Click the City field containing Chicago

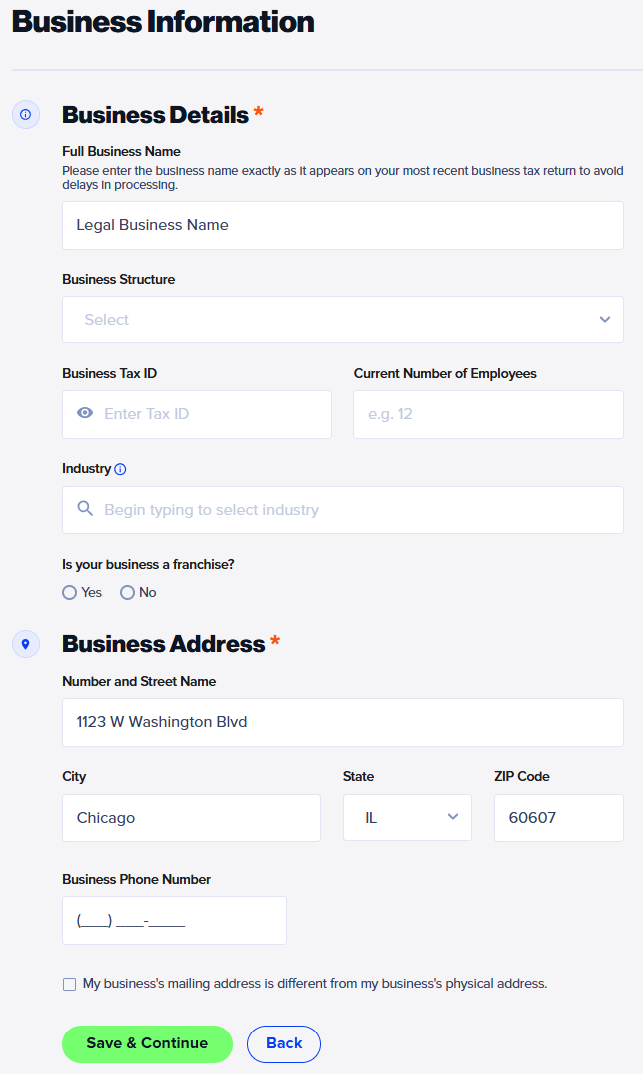(x=190, y=817)
